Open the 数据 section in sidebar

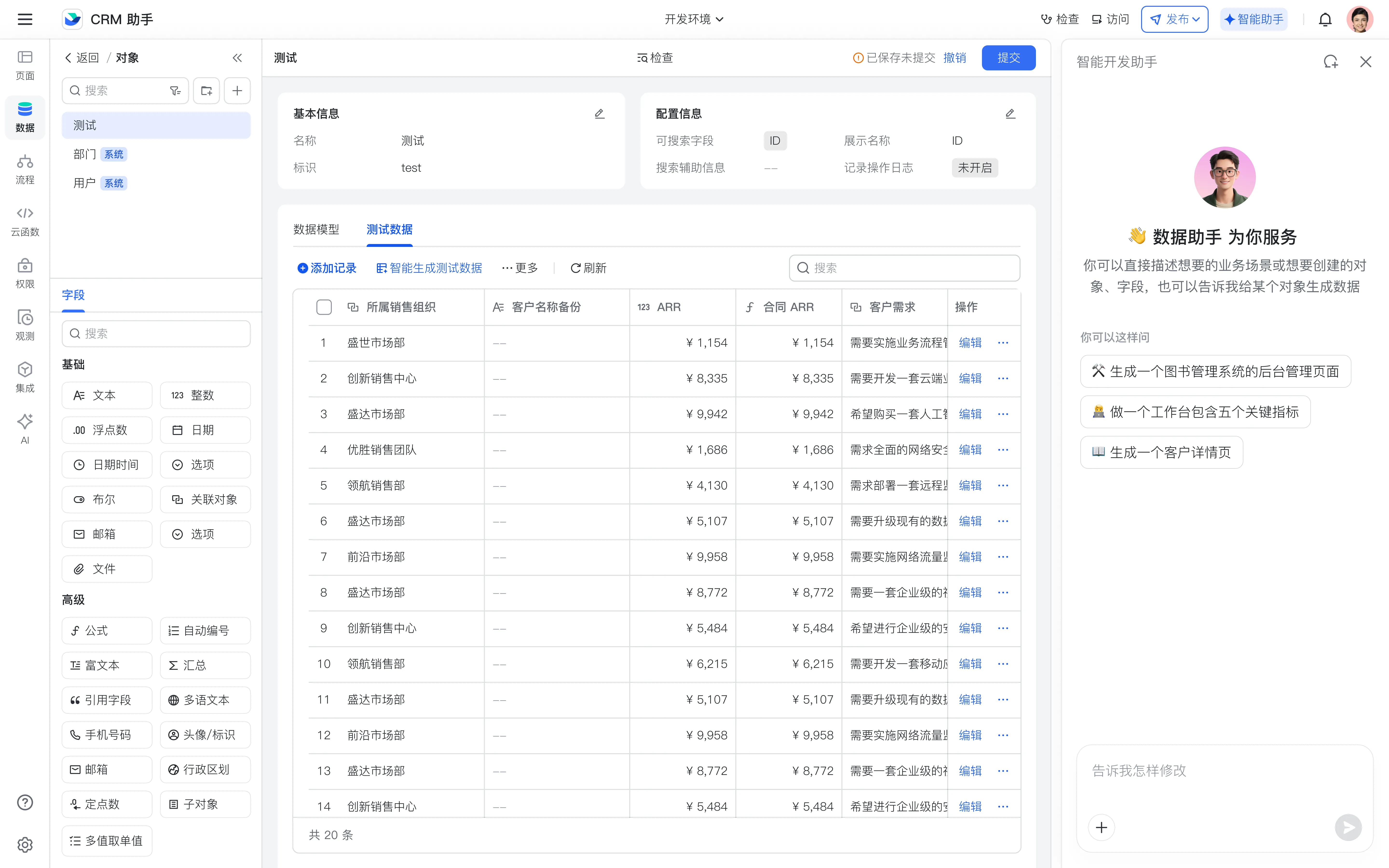pyautogui.click(x=25, y=117)
